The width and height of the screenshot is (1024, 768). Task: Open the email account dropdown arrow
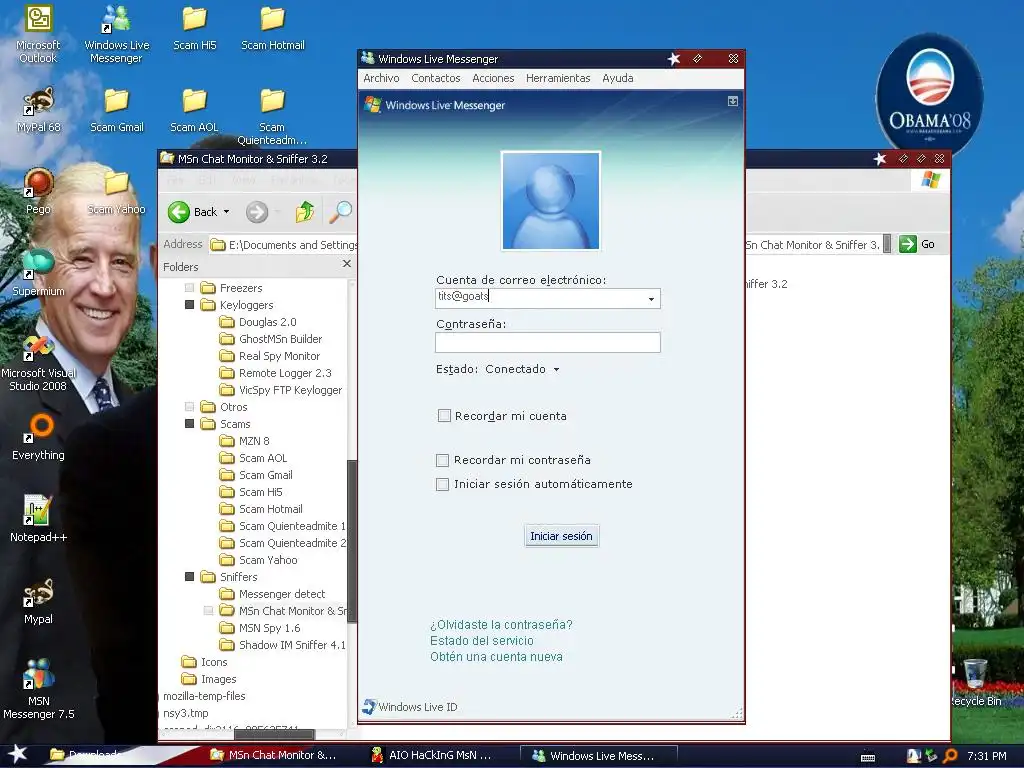(x=651, y=299)
